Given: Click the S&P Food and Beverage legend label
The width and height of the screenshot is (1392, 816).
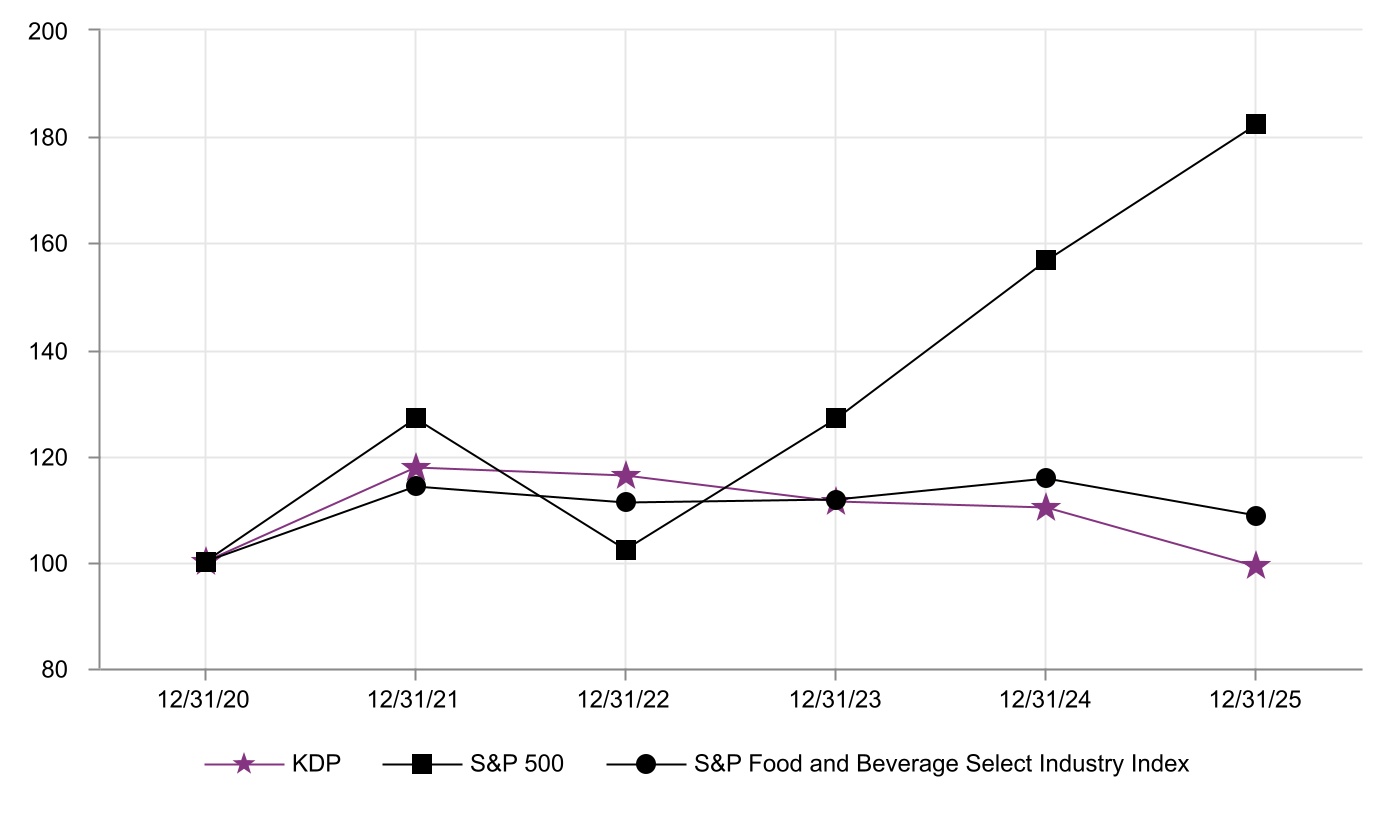Looking at the screenshot, I should pos(941,765).
